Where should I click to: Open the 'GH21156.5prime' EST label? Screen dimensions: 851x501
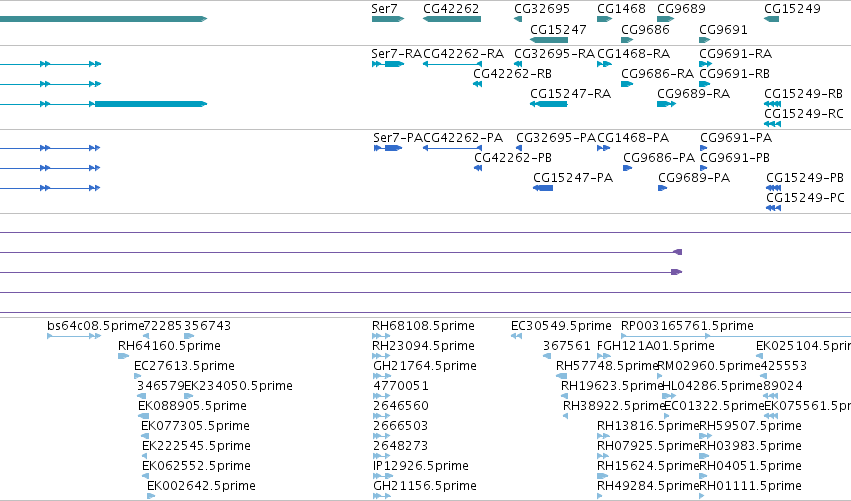425,486
